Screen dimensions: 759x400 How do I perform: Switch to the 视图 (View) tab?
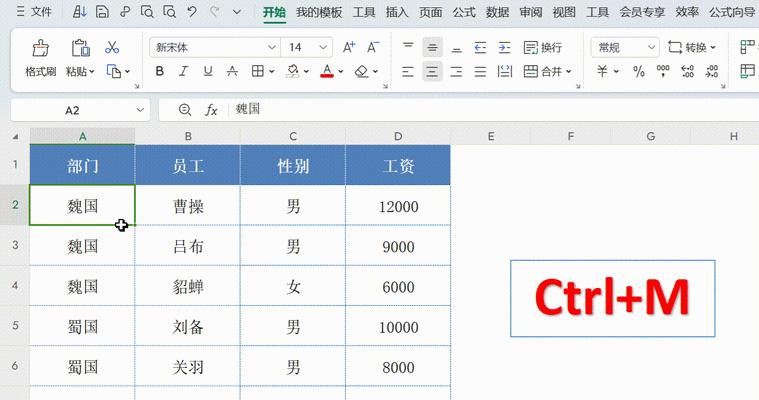564,12
